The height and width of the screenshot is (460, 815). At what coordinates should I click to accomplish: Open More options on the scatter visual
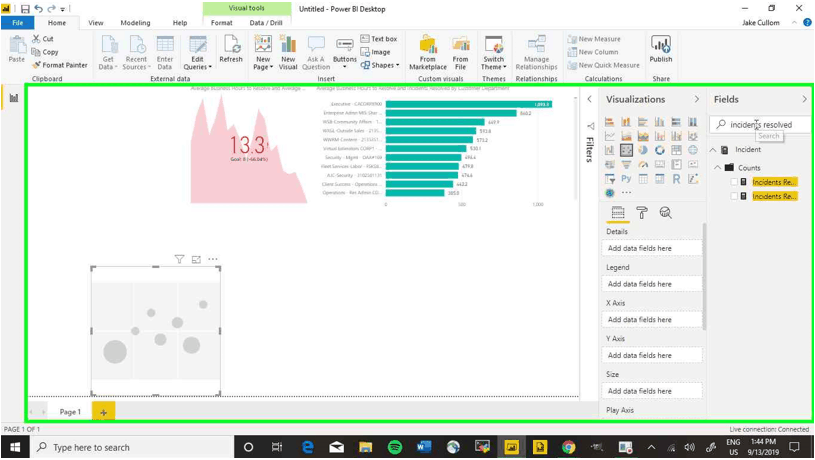click(213, 259)
